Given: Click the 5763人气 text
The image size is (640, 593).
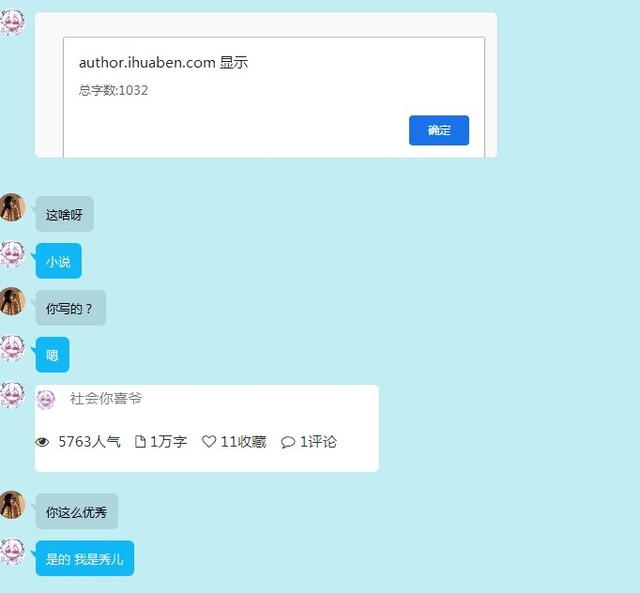Looking at the screenshot, I should [x=89, y=442].
